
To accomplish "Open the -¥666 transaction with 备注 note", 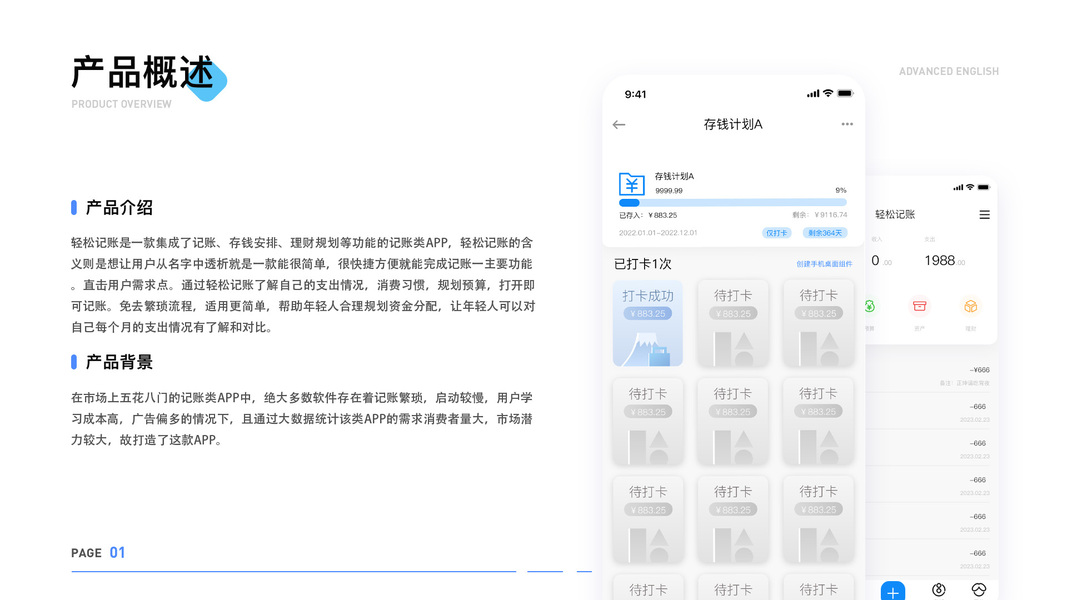I will pos(930,376).
